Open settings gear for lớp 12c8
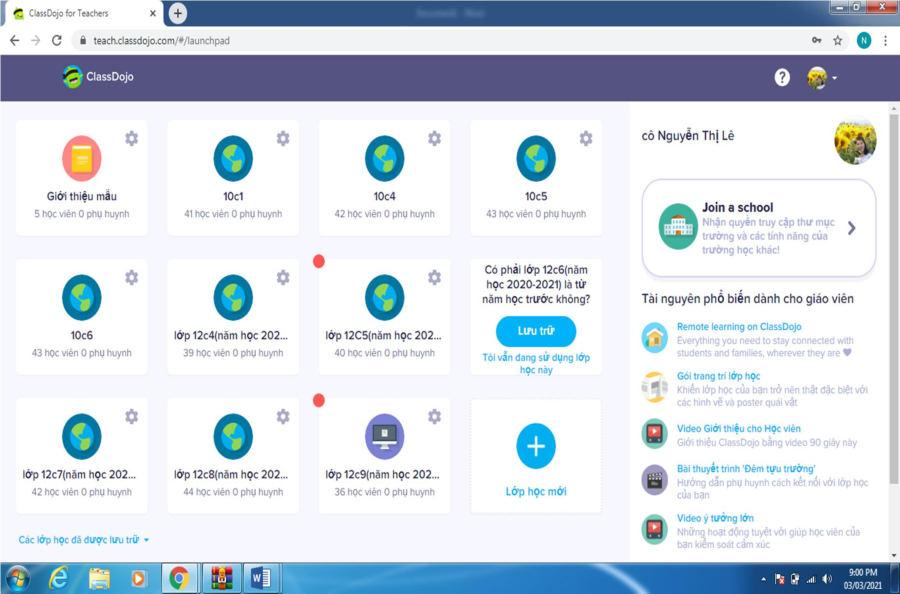This screenshot has height=594, width=900. (x=283, y=416)
